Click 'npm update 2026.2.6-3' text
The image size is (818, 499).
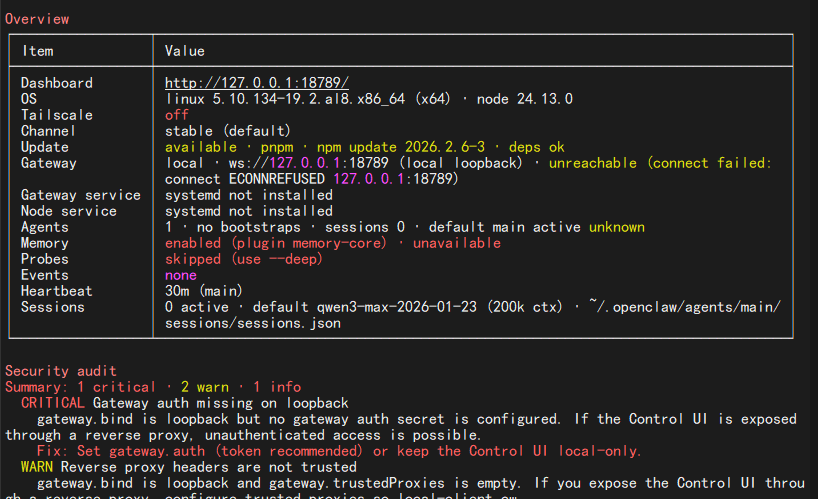tap(401, 147)
